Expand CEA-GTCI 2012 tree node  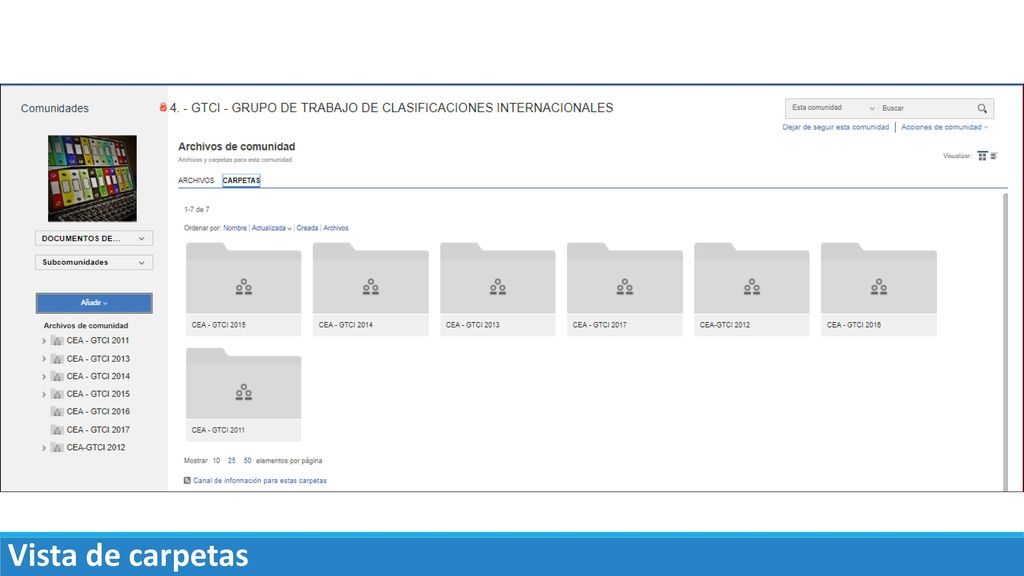(x=44, y=448)
